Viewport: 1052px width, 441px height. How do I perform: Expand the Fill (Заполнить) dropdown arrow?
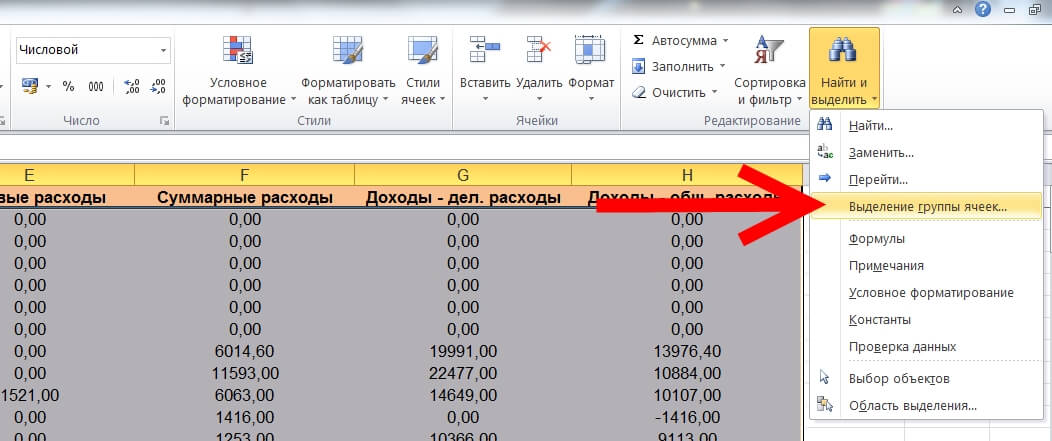[721, 67]
